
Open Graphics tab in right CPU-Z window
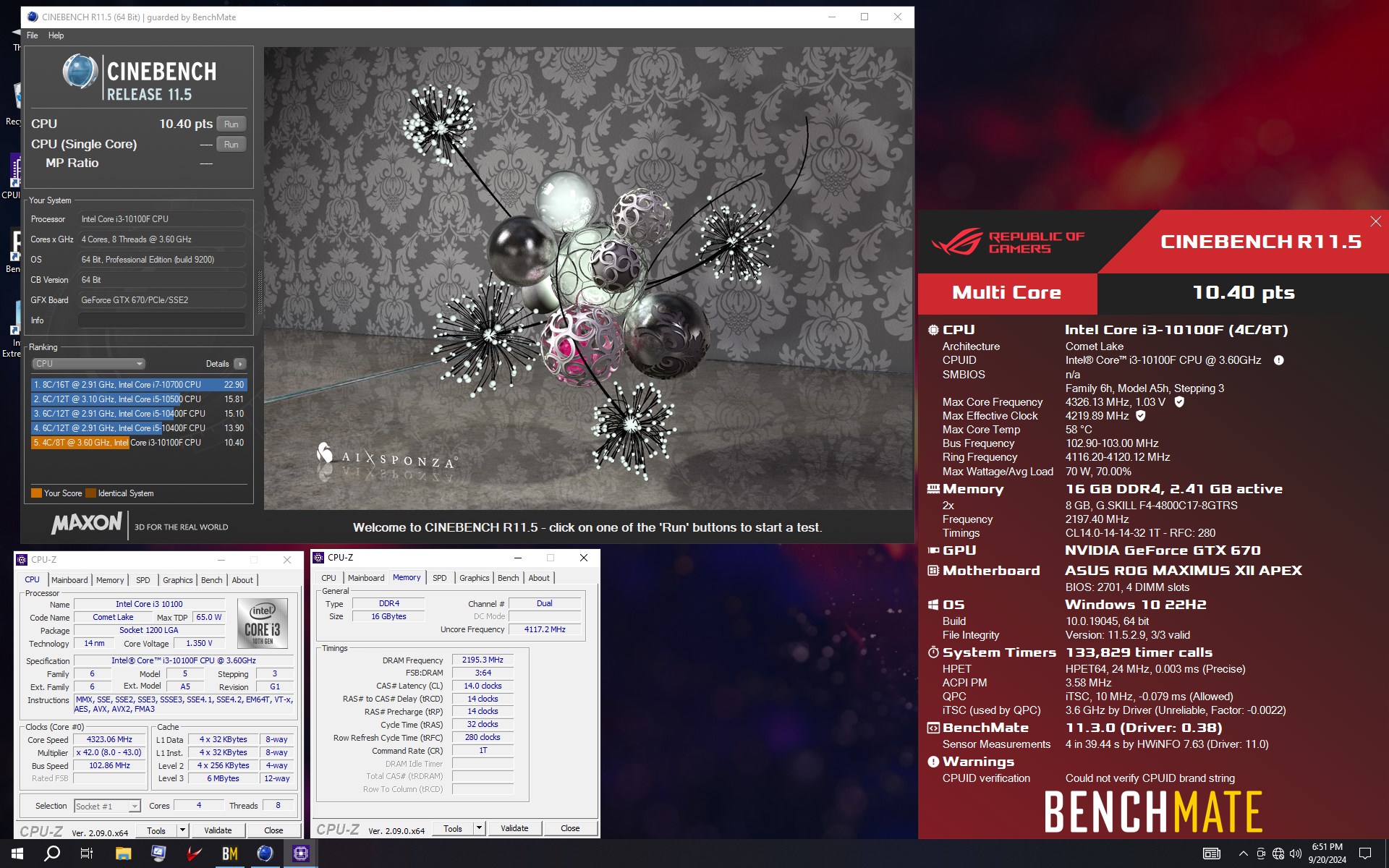(475, 578)
